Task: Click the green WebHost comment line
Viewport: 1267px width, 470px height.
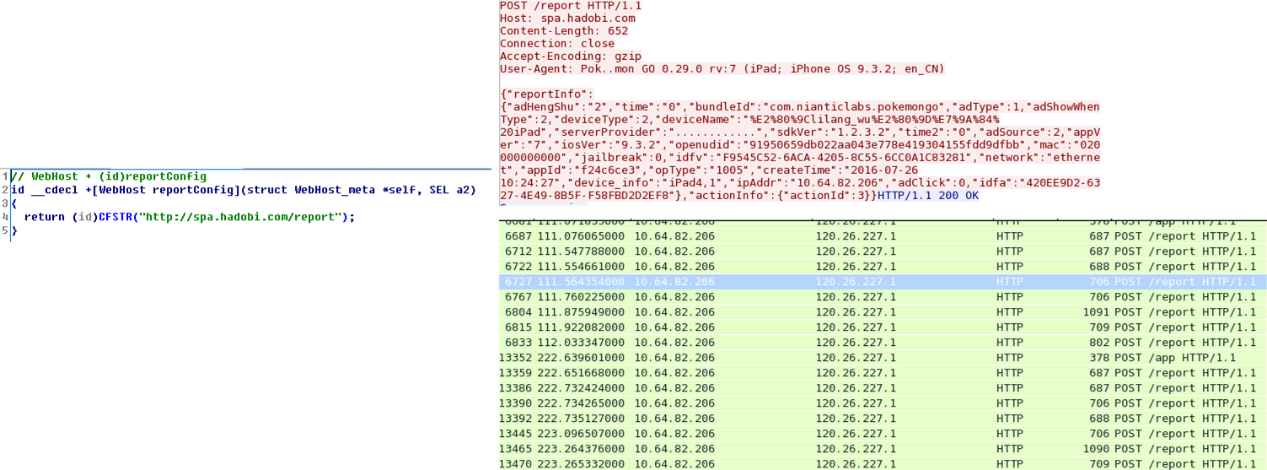Action: coord(108,176)
